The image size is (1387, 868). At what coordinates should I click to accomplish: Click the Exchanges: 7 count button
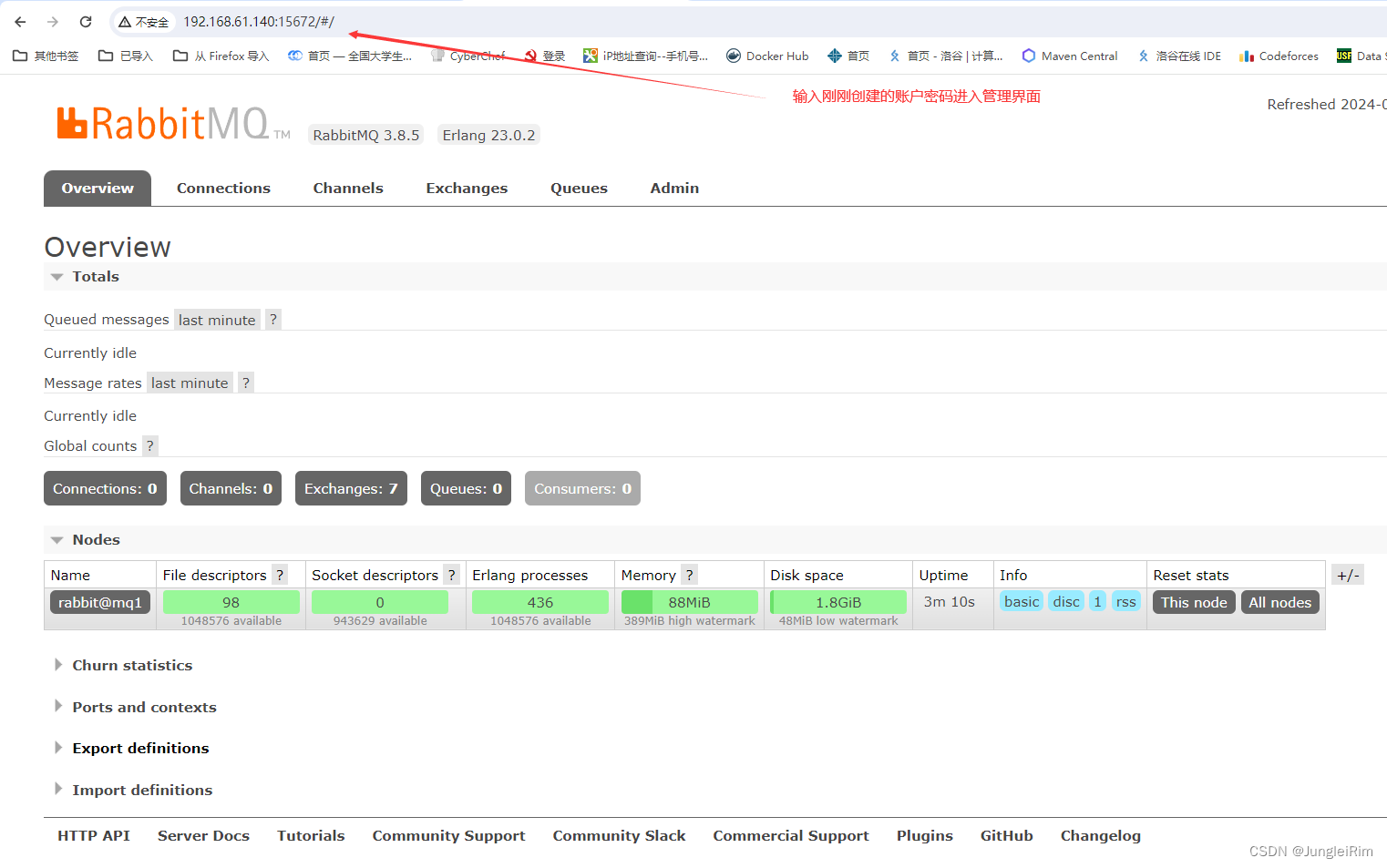coord(351,488)
